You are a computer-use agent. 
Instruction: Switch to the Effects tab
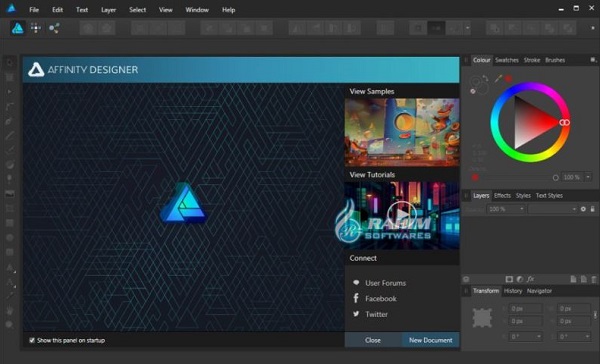point(502,196)
